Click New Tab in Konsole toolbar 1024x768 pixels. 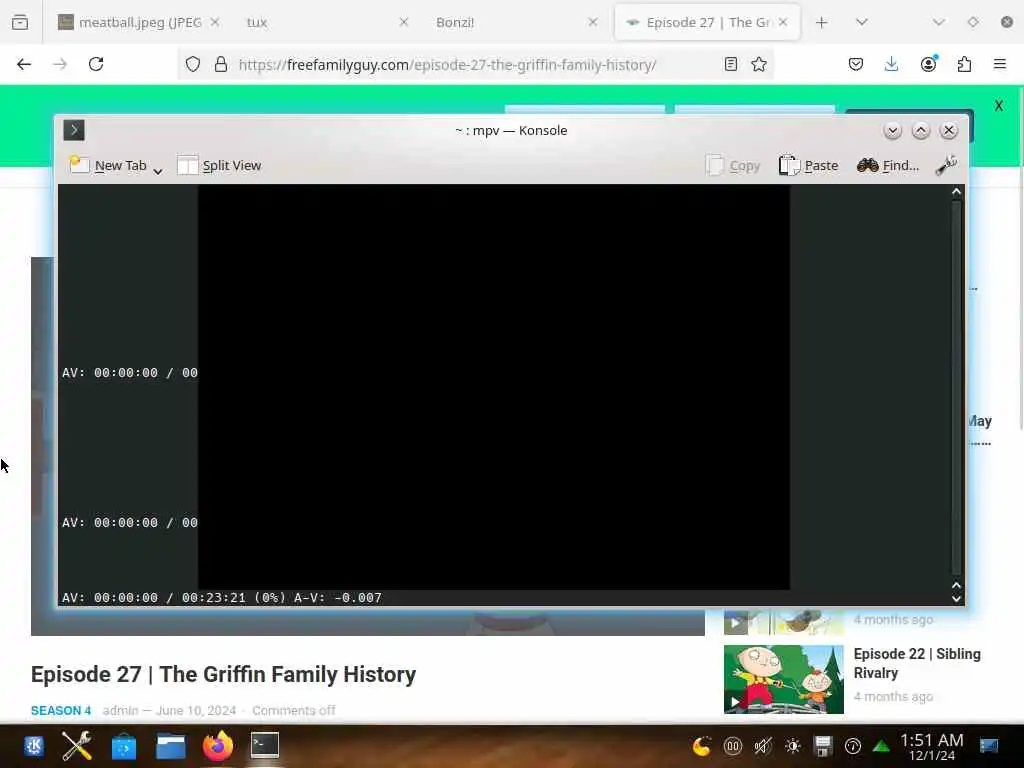[108, 165]
